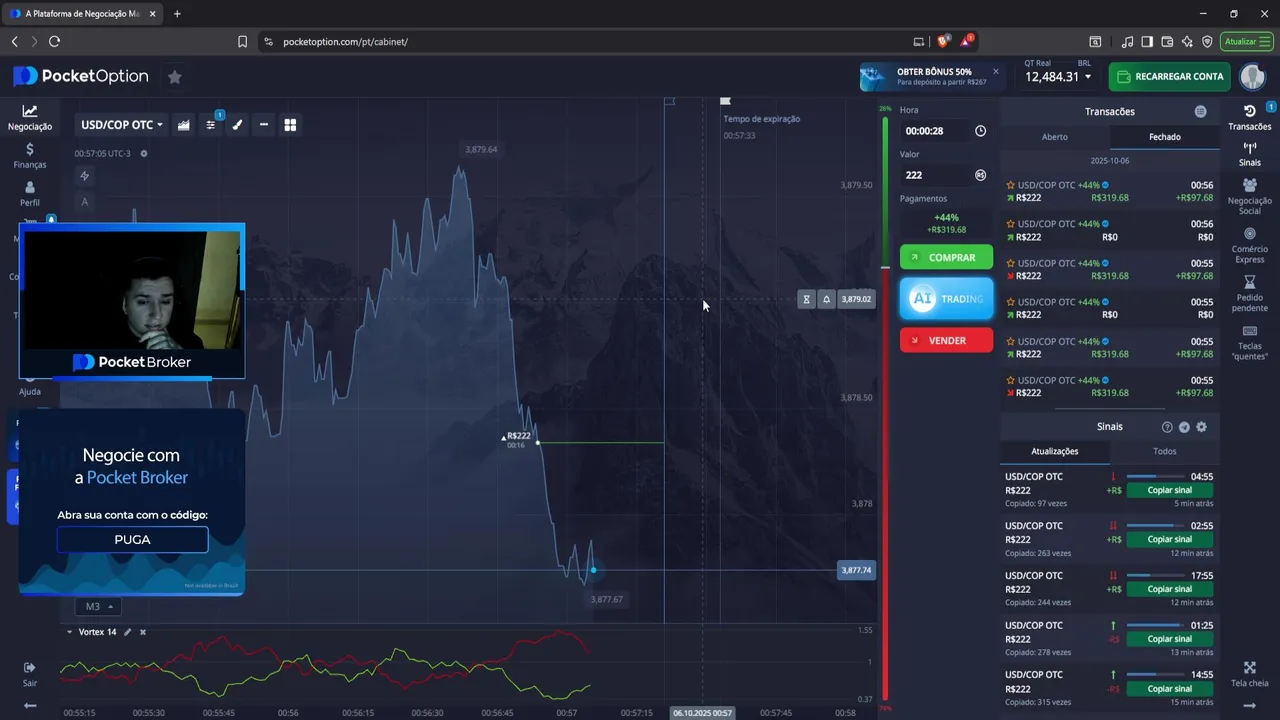Copy signal with 01:25 timer

pos(1169,638)
